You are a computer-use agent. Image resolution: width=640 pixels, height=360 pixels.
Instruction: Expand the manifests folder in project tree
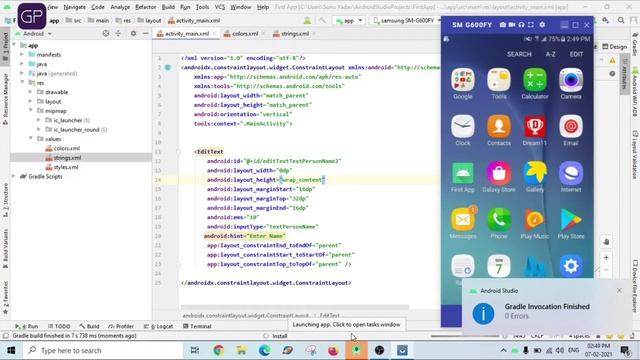click(22, 54)
